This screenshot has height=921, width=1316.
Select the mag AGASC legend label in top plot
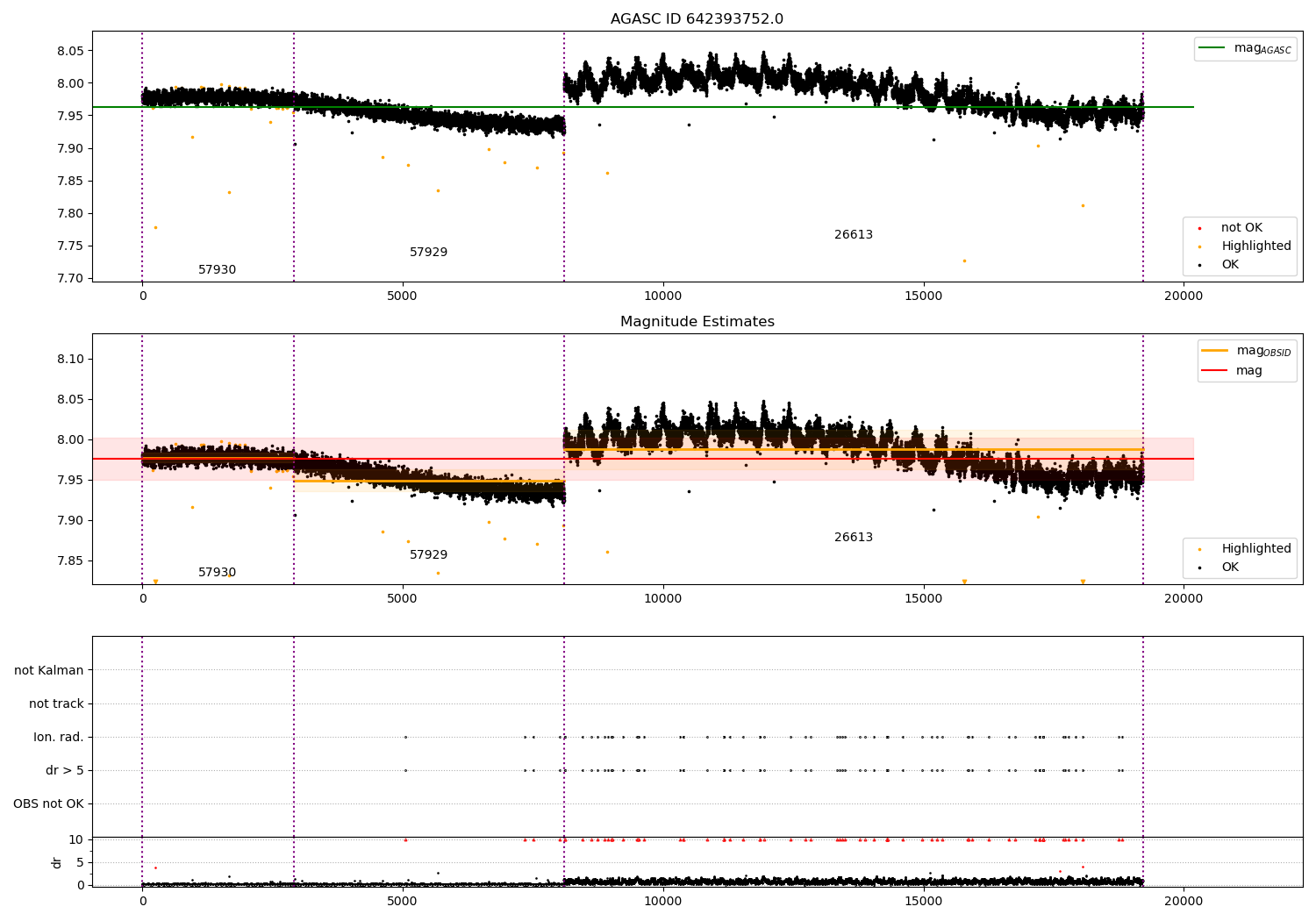click(1262, 48)
